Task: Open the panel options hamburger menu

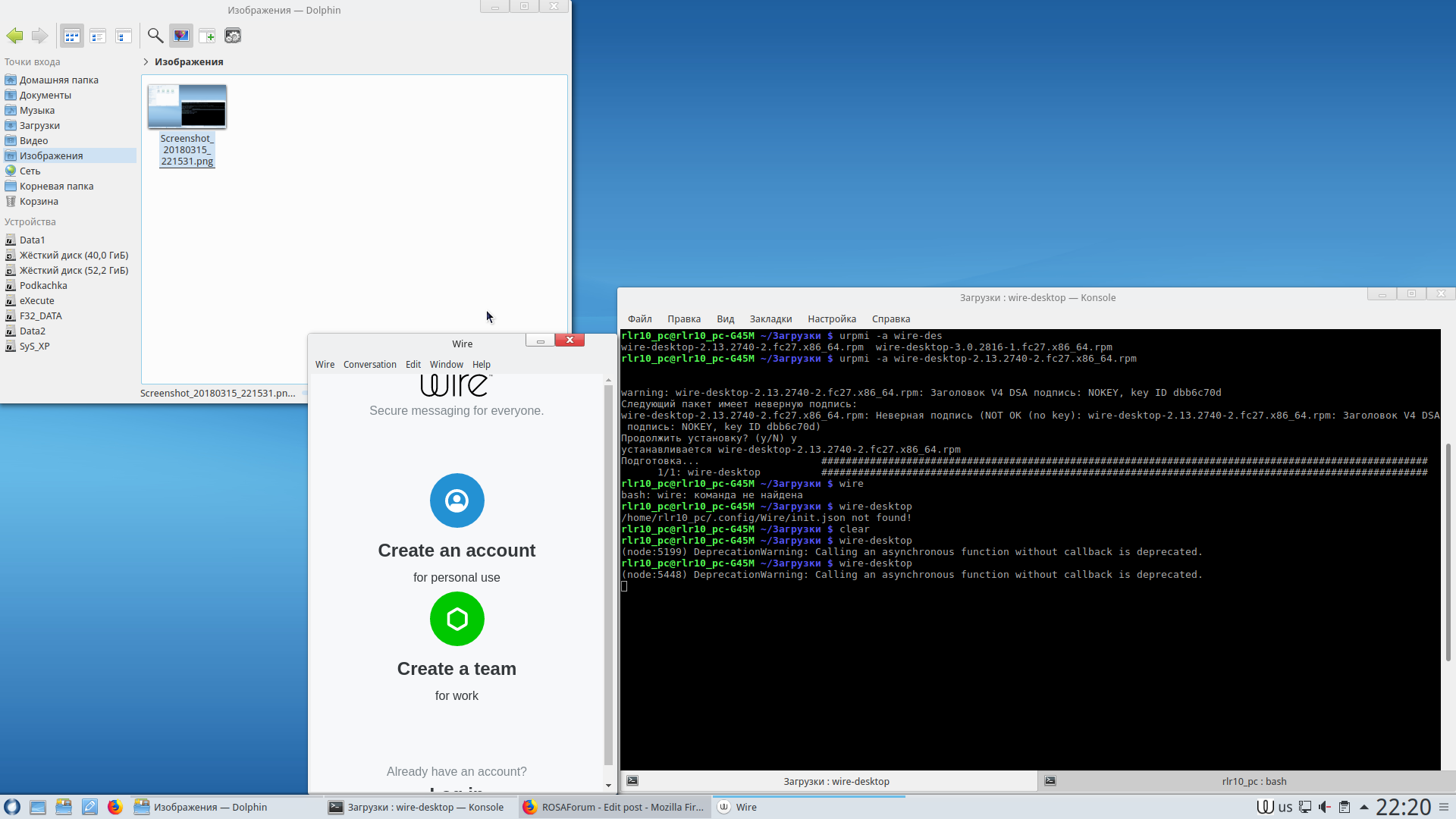Action: 1444,807
